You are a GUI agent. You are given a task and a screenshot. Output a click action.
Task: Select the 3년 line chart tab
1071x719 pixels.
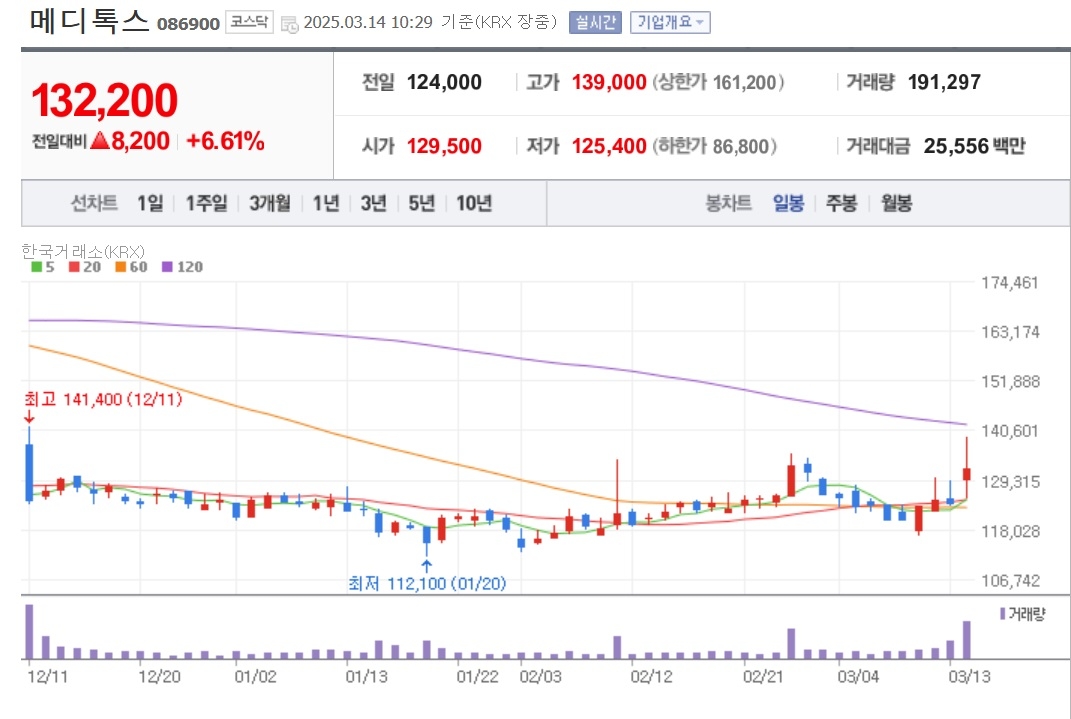coord(374,203)
